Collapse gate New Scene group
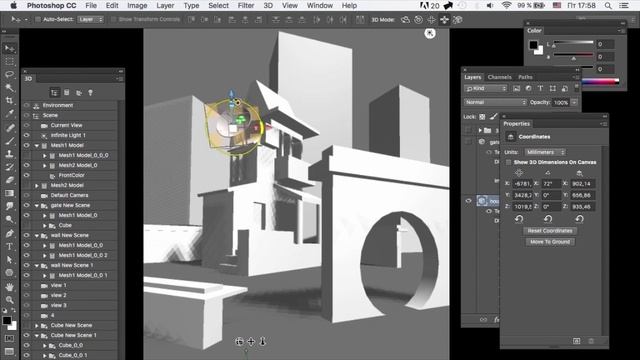The height and width of the screenshot is (360, 640). pos(37,205)
